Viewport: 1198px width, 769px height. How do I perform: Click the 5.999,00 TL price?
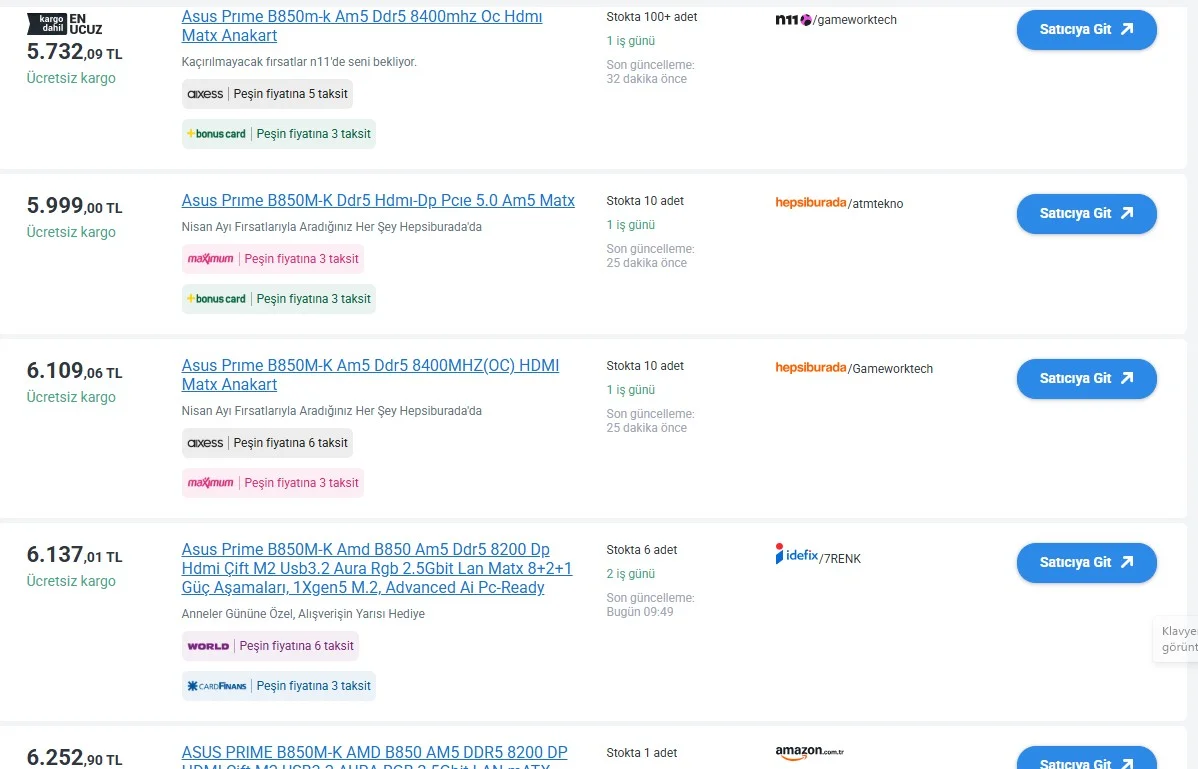74,205
